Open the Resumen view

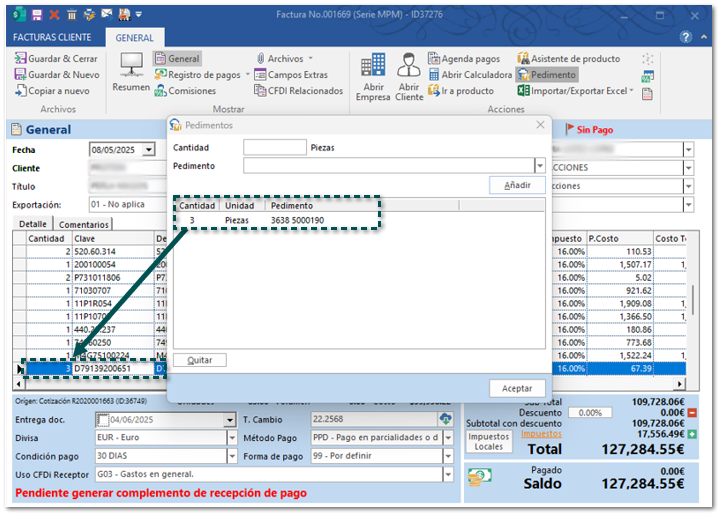click(131, 72)
